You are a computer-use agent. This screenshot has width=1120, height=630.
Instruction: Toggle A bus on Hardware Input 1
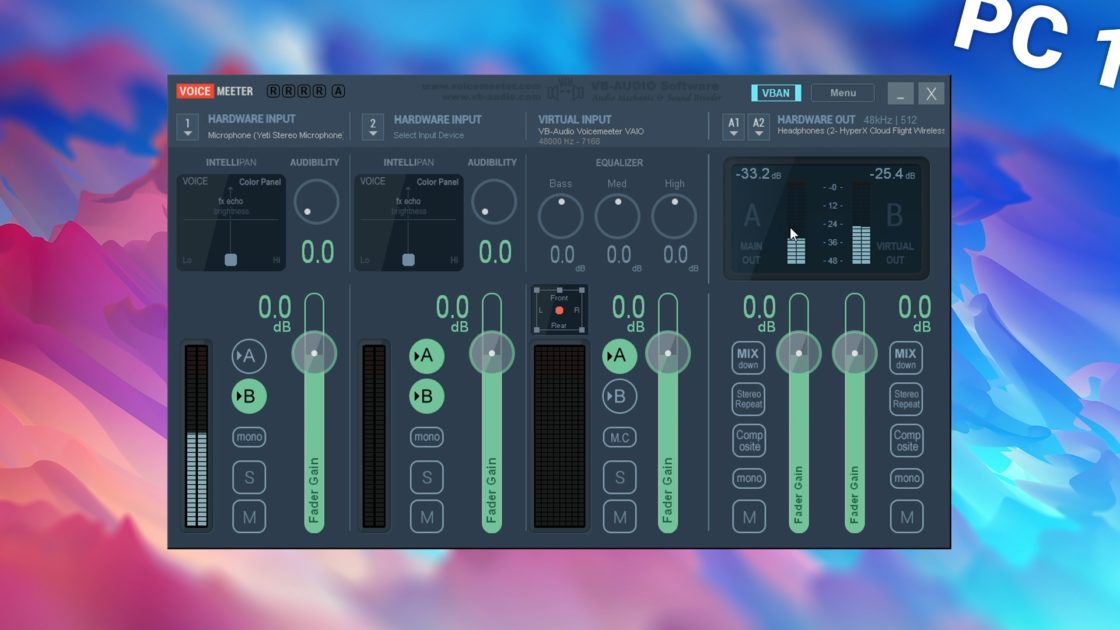click(x=249, y=355)
